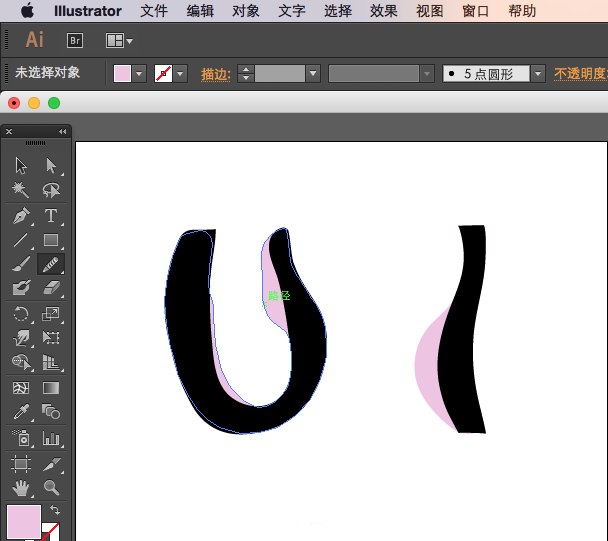Select the Paintbrush tool
This screenshot has height=541, width=608.
[21, 264]
